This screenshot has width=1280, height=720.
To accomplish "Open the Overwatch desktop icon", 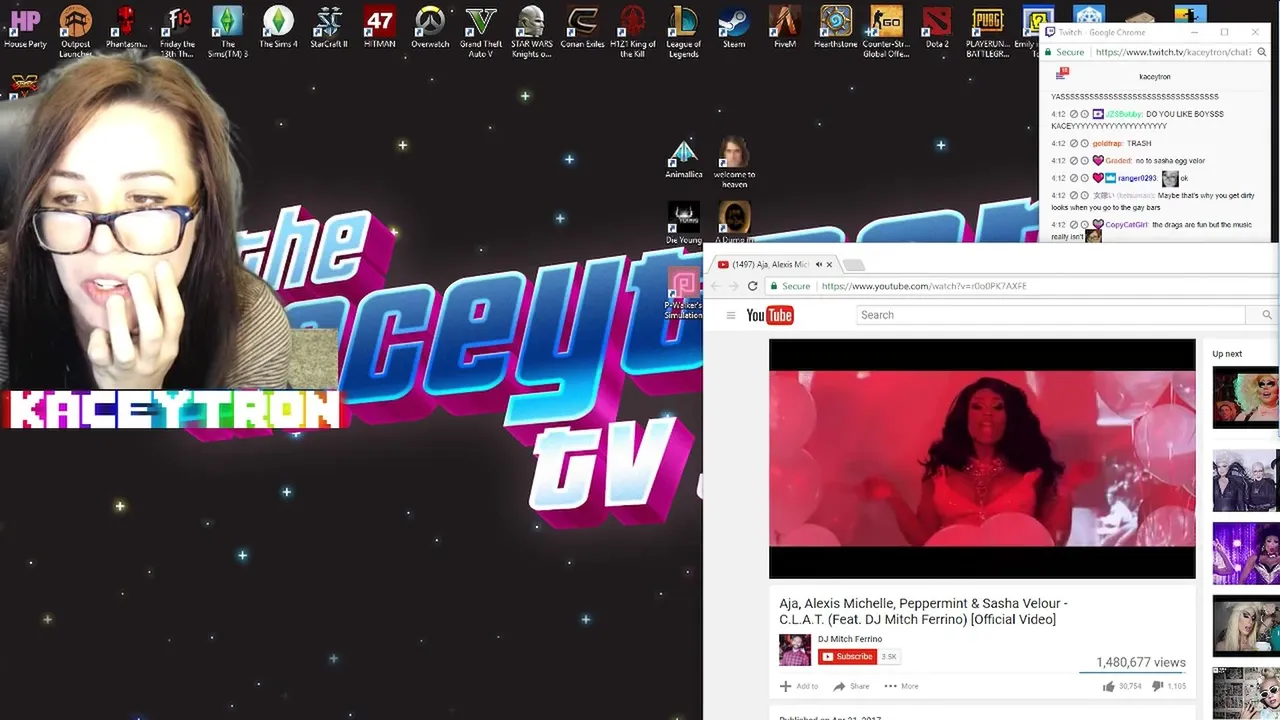I will click(430, 29).
